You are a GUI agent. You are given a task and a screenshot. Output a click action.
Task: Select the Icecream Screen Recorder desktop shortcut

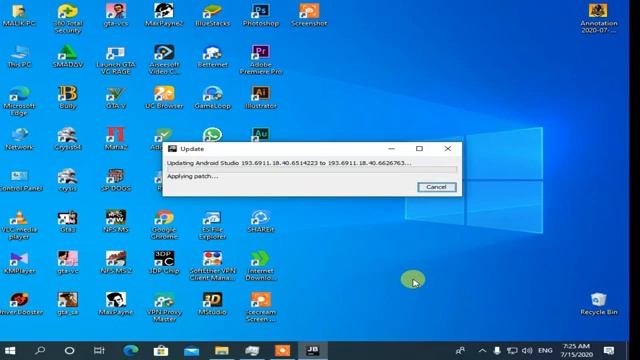[260, 307]
